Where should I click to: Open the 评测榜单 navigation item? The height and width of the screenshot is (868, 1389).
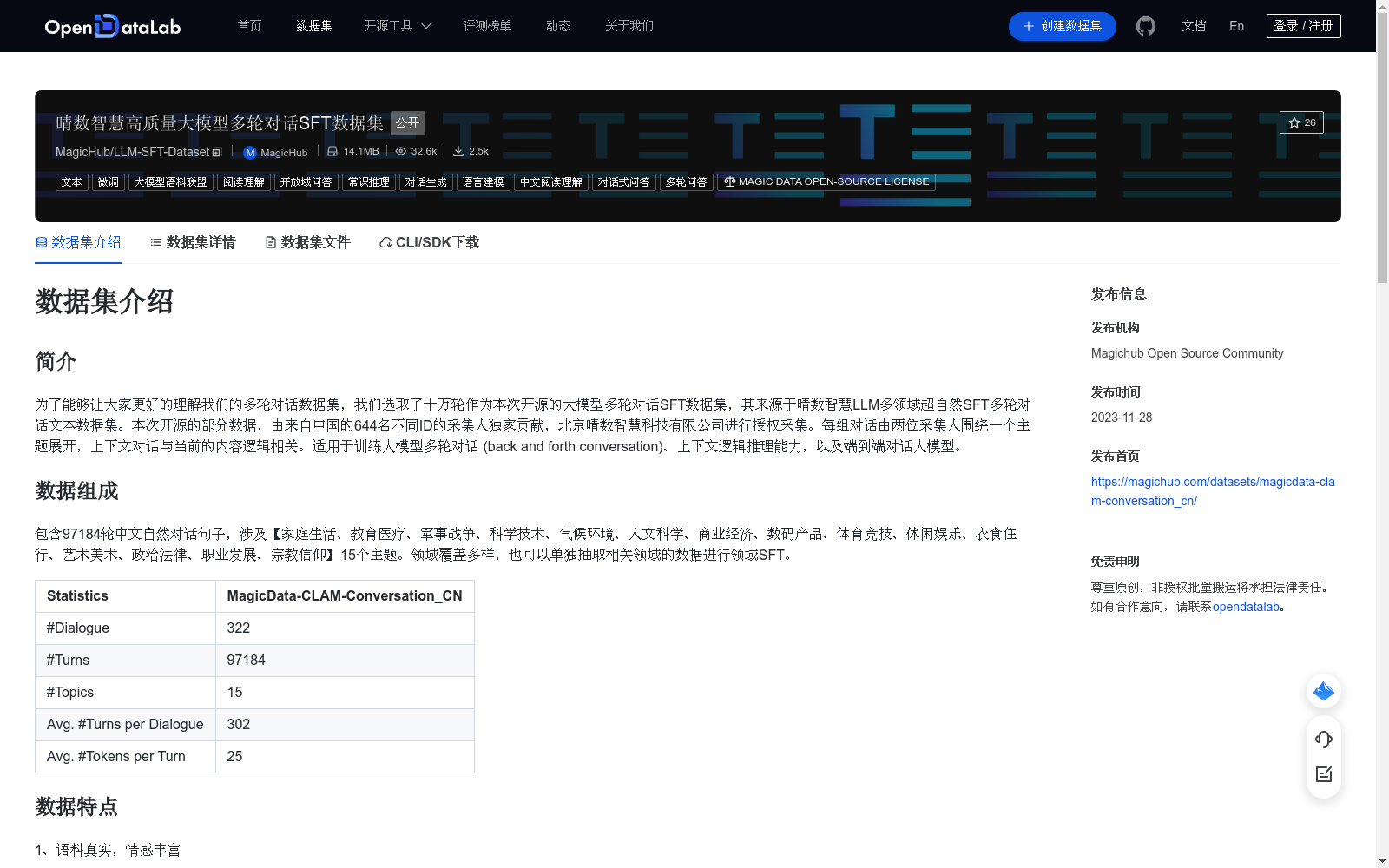[x=487, y=26]
